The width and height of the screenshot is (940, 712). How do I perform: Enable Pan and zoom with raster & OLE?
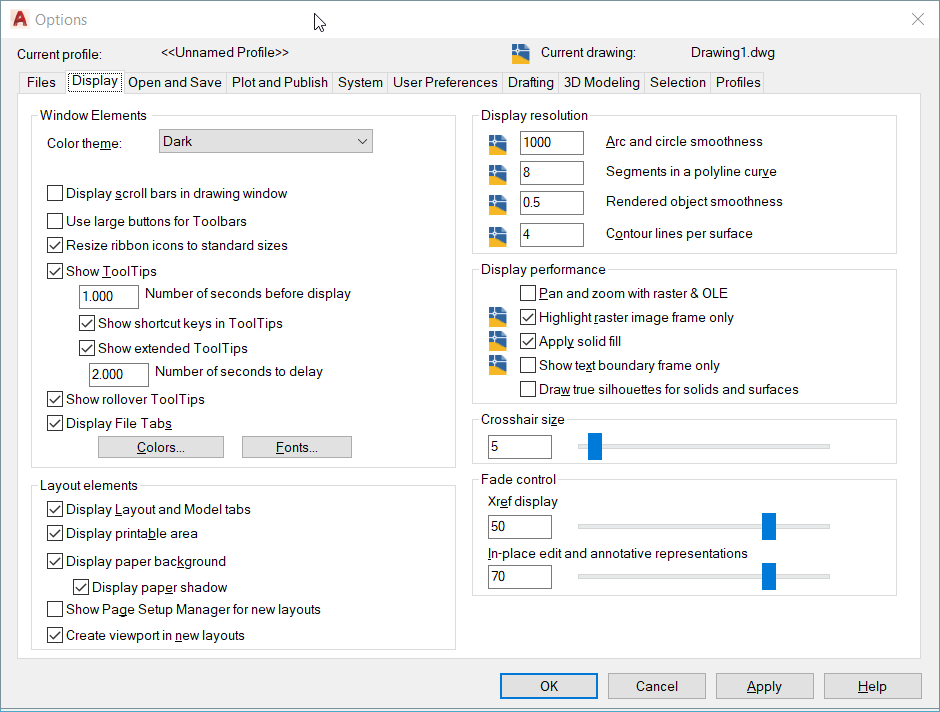click(528, 293)
